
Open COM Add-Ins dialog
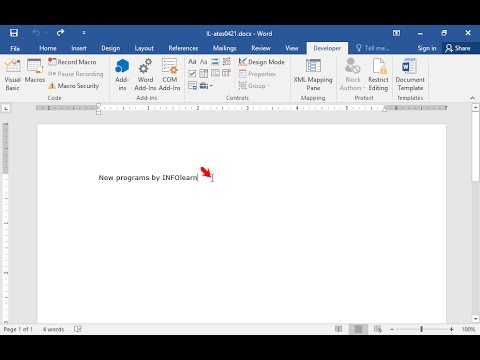[170, 75]
